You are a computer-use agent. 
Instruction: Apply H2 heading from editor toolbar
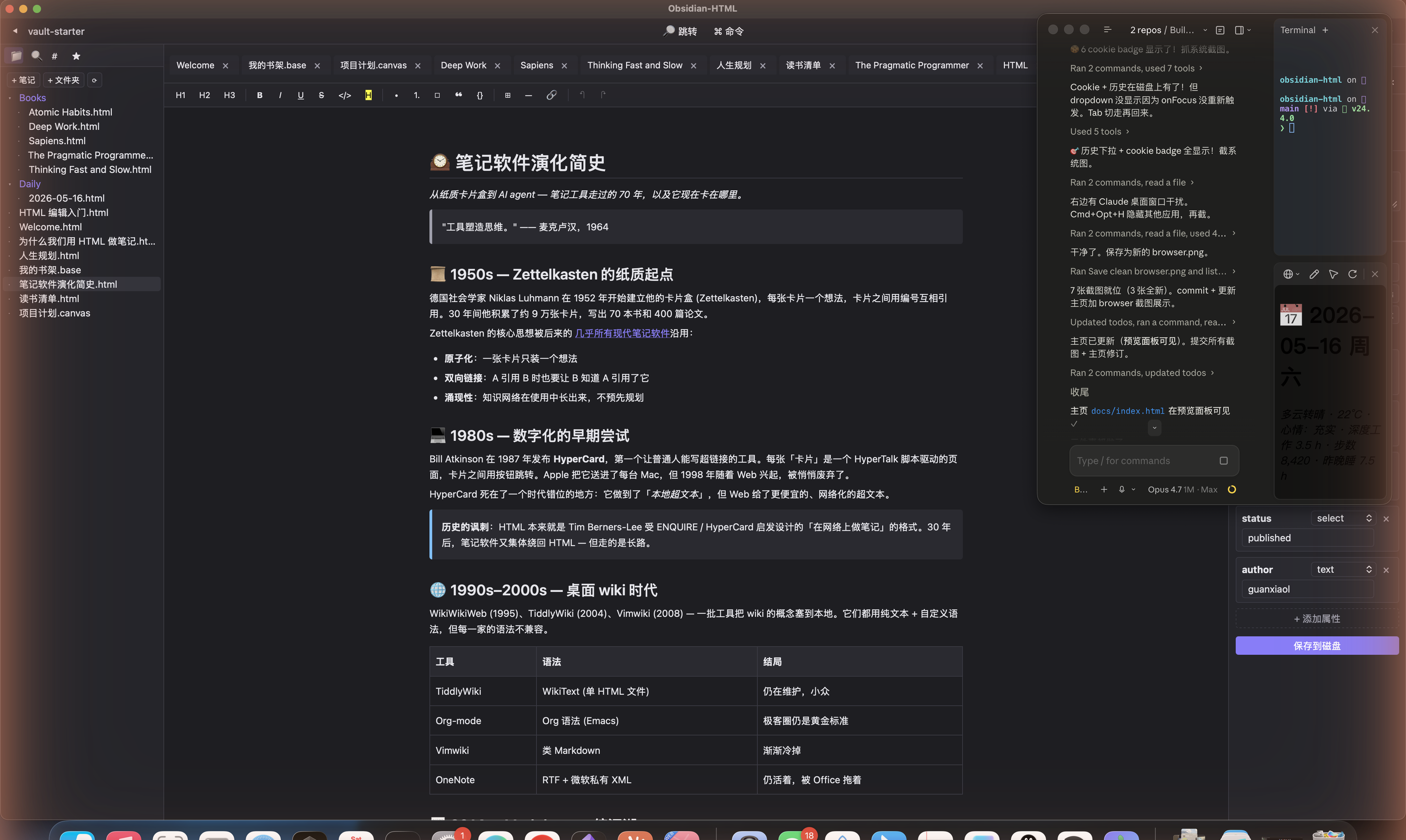(x=204, y=95)
